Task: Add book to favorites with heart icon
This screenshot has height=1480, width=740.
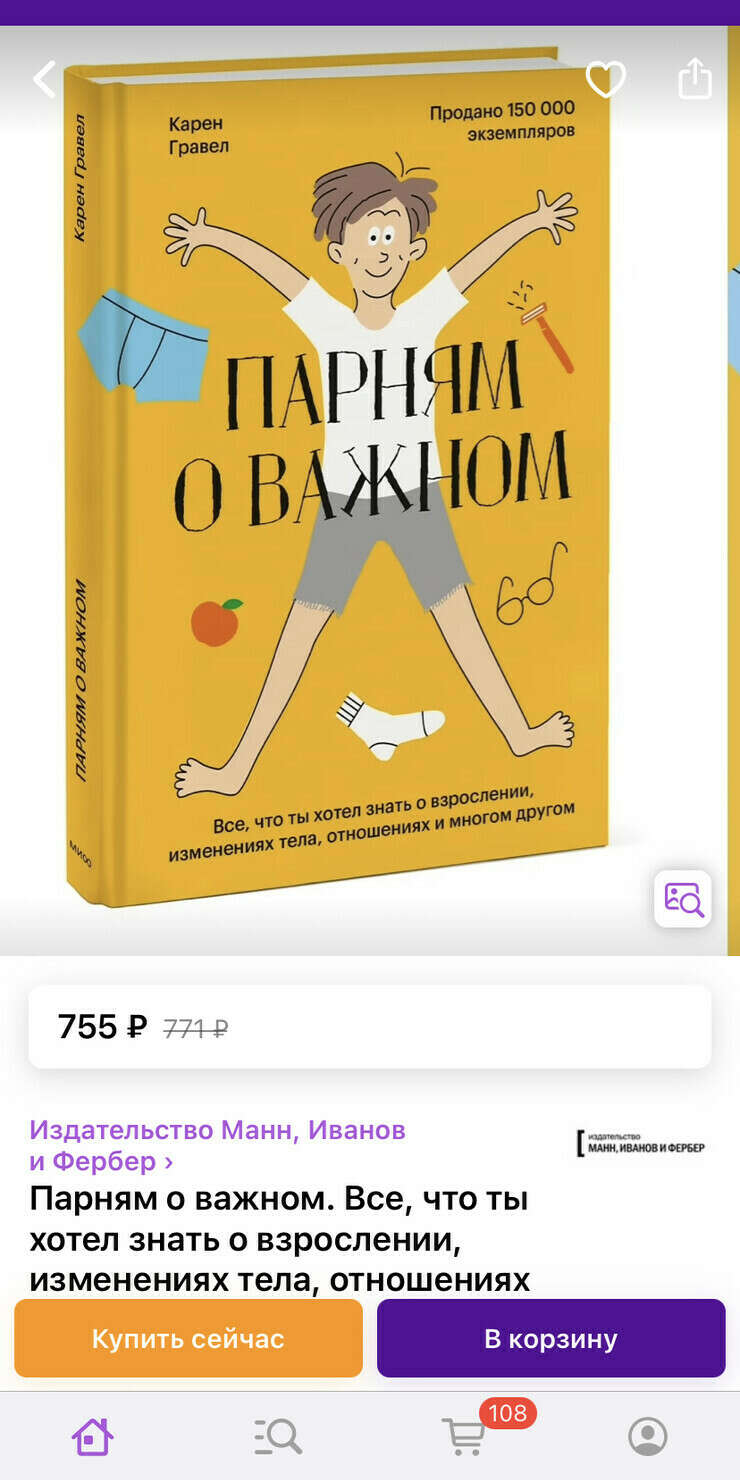Action: coord(605,79)
